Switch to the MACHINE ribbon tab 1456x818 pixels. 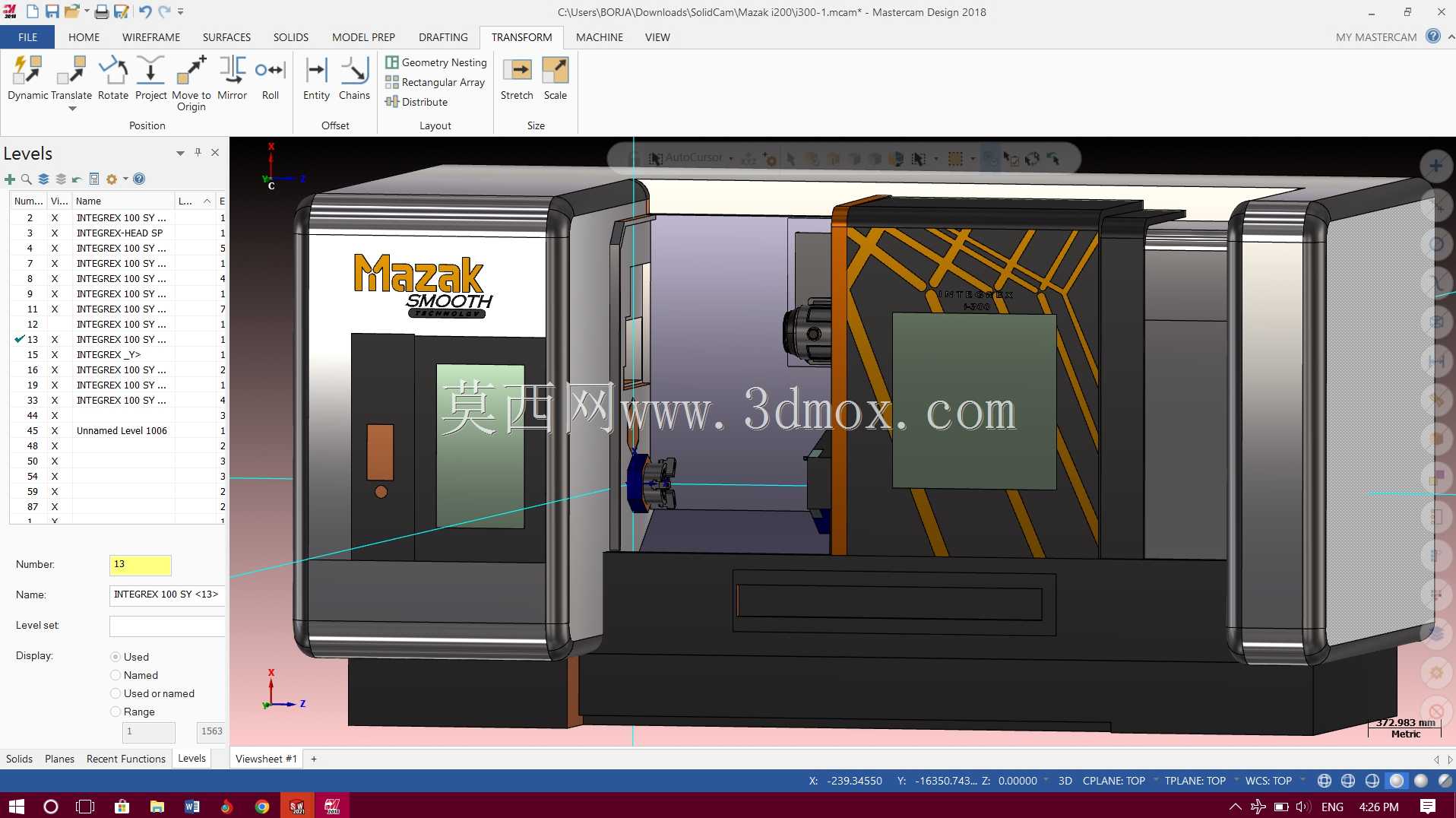(x=600, y=37)
